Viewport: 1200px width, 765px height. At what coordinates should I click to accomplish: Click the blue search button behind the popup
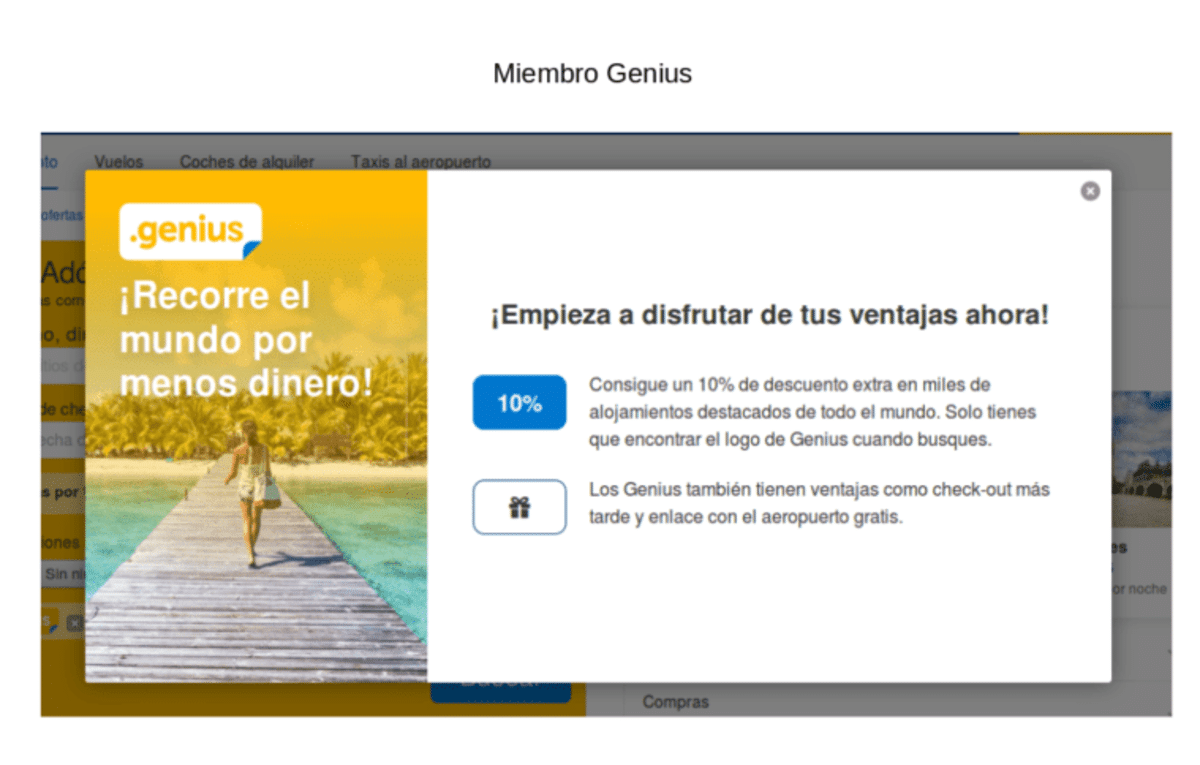coord(501,692)
